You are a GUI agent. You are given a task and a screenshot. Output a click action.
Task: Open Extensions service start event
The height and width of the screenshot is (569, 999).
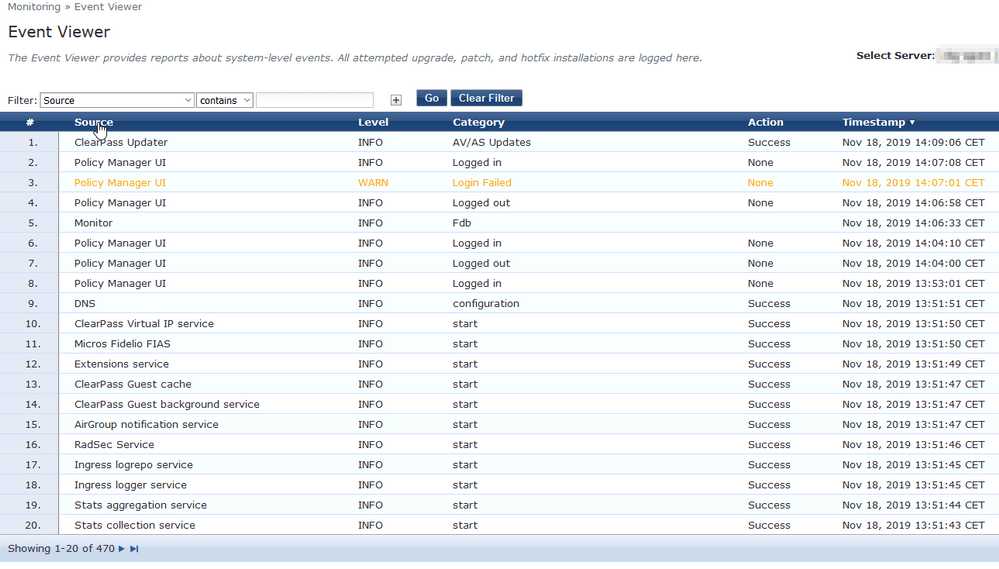point(500,364)
